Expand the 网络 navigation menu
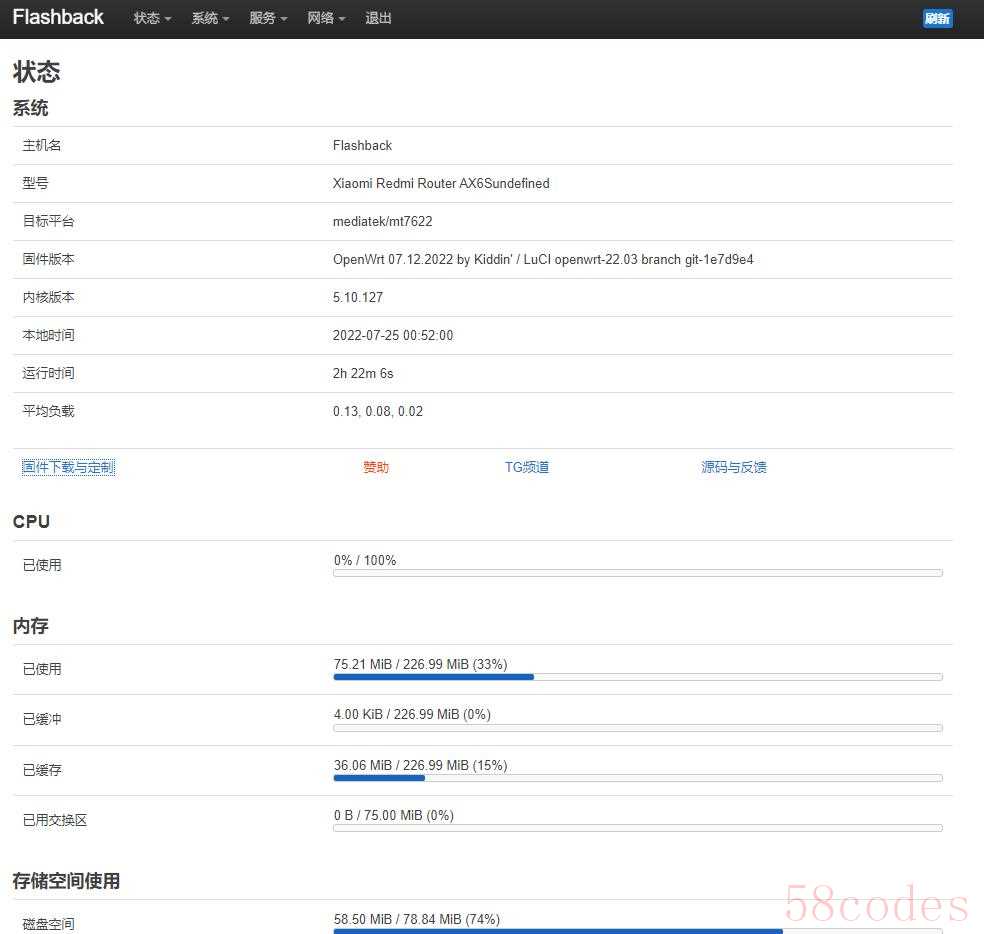 (x=326, y=18)
